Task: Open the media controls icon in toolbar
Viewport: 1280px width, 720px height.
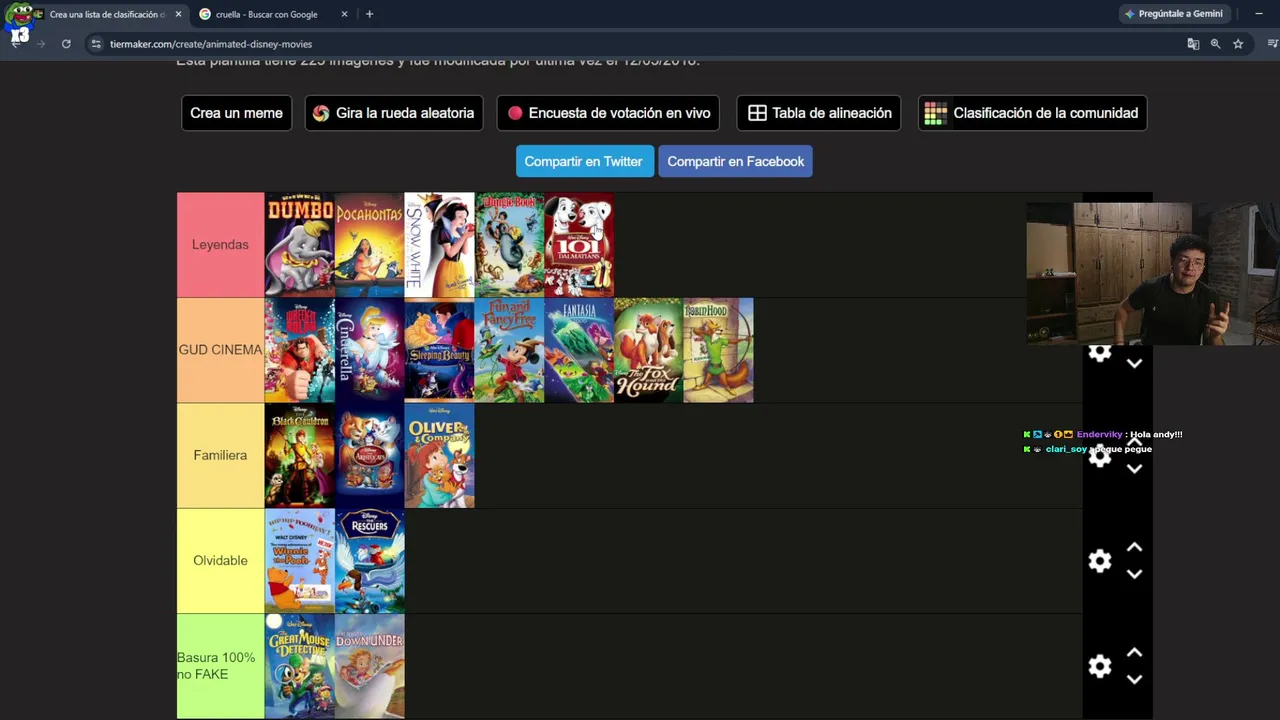Action: 1272,44
